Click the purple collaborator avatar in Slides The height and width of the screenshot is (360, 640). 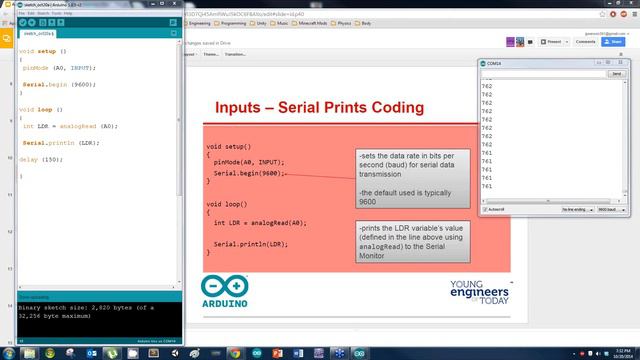click(510, 42)
